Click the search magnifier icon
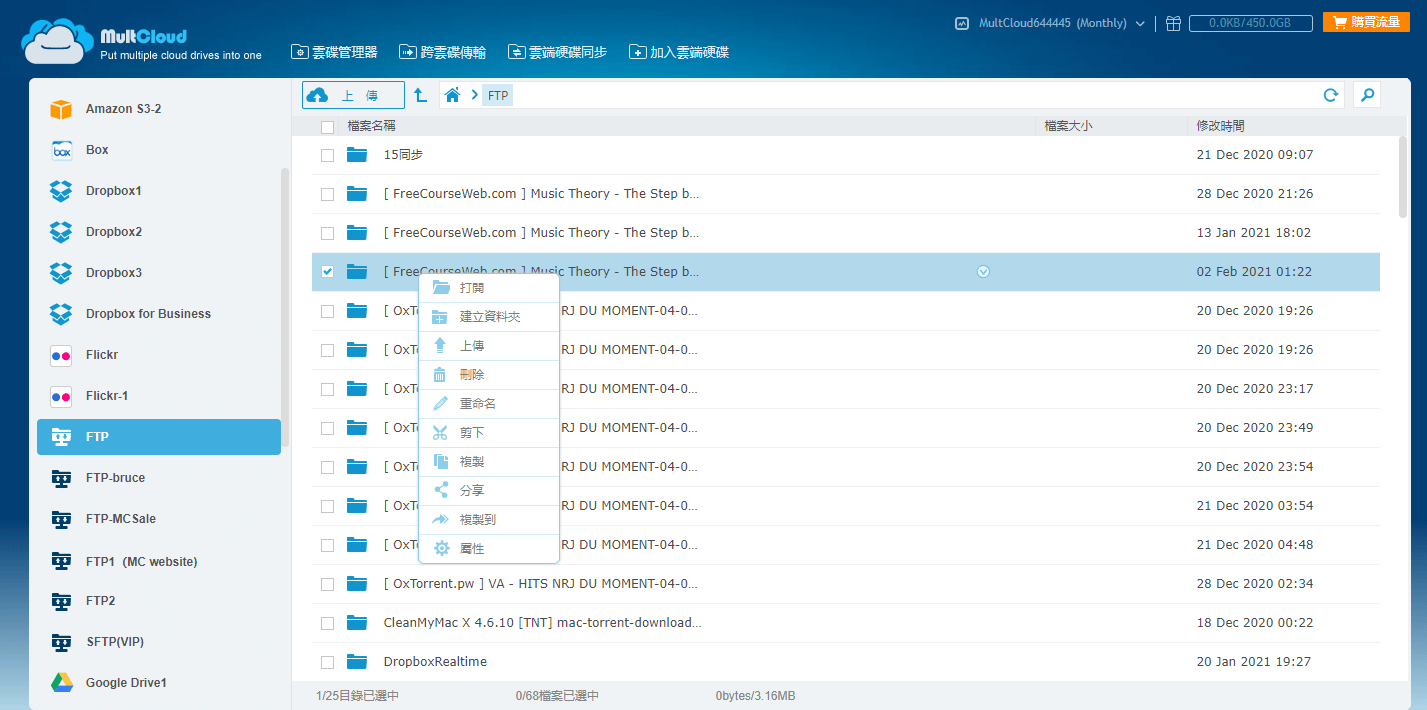 point(1367,95)
